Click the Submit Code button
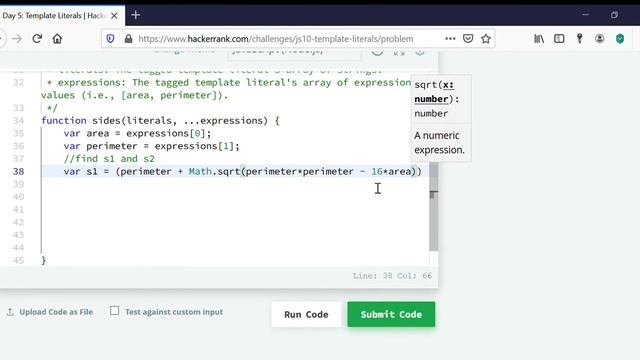Image resolution: width=640 pixels, height=360 pixels. pos(391,314)
